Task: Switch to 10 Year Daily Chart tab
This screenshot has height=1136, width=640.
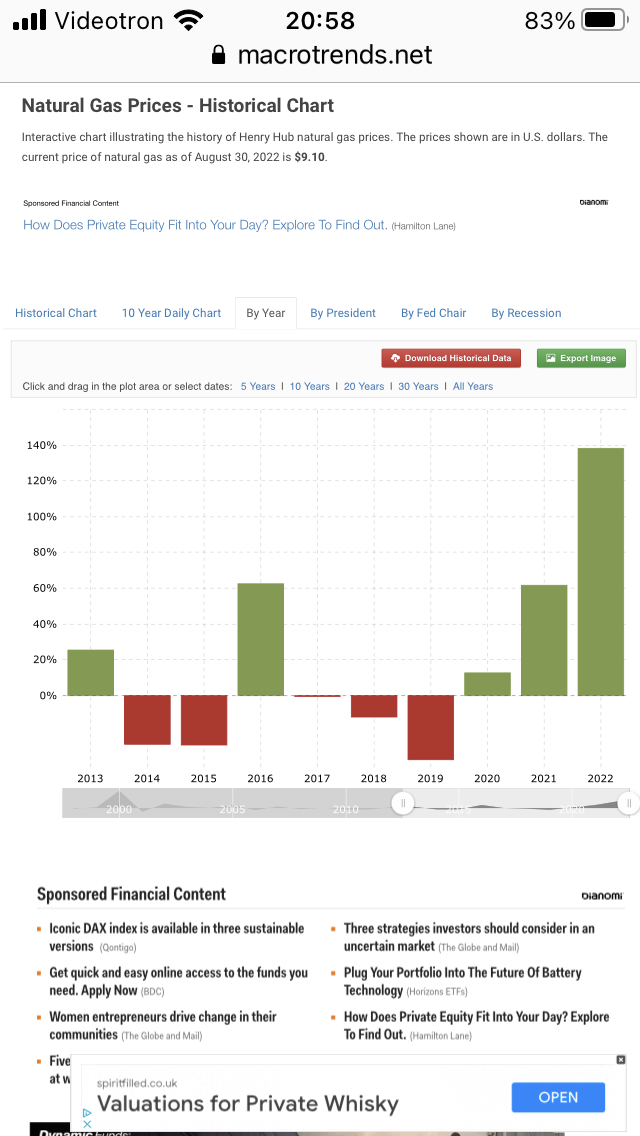Action: coord(171,313)
